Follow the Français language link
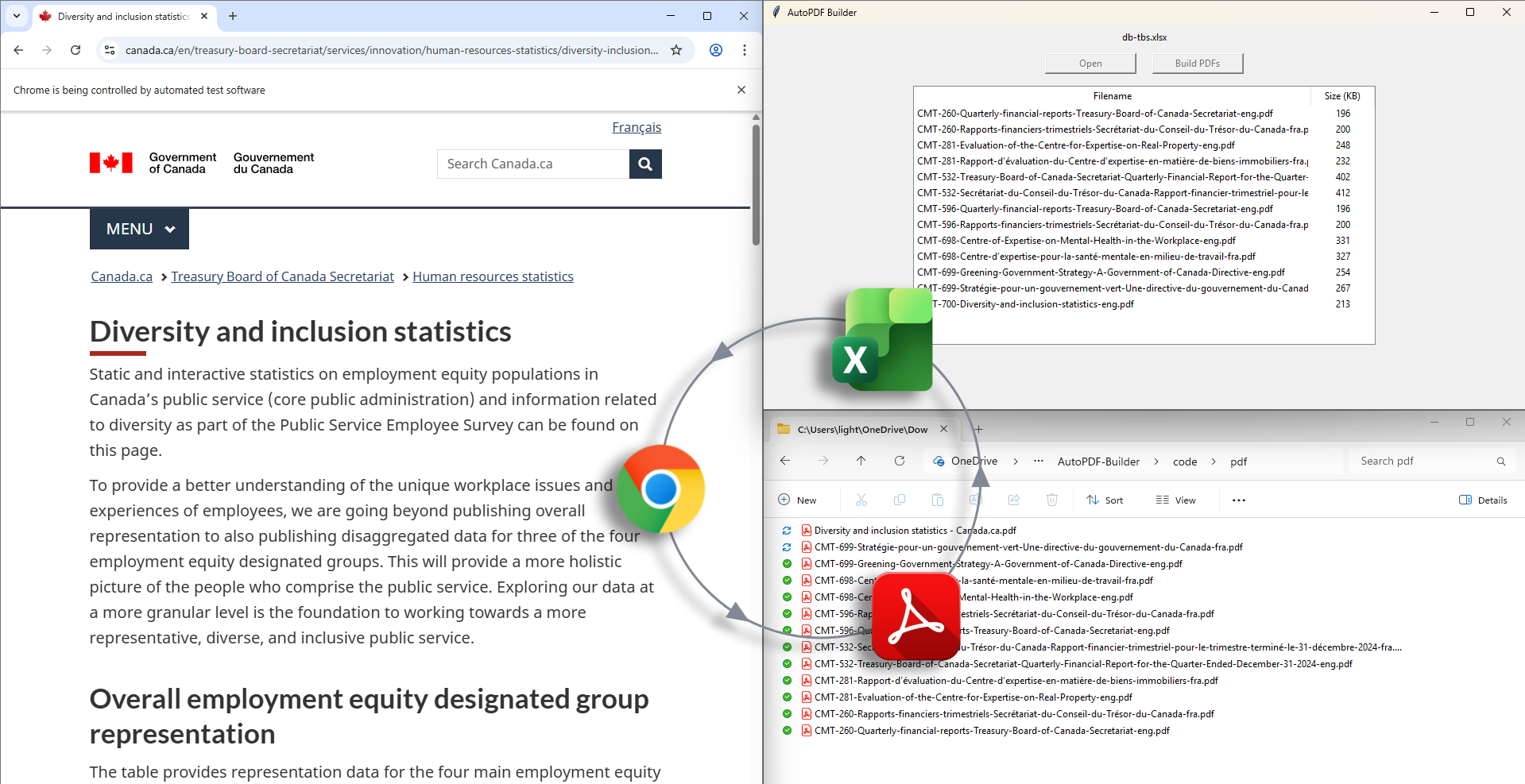The image size is (1525, 784). 636,127
